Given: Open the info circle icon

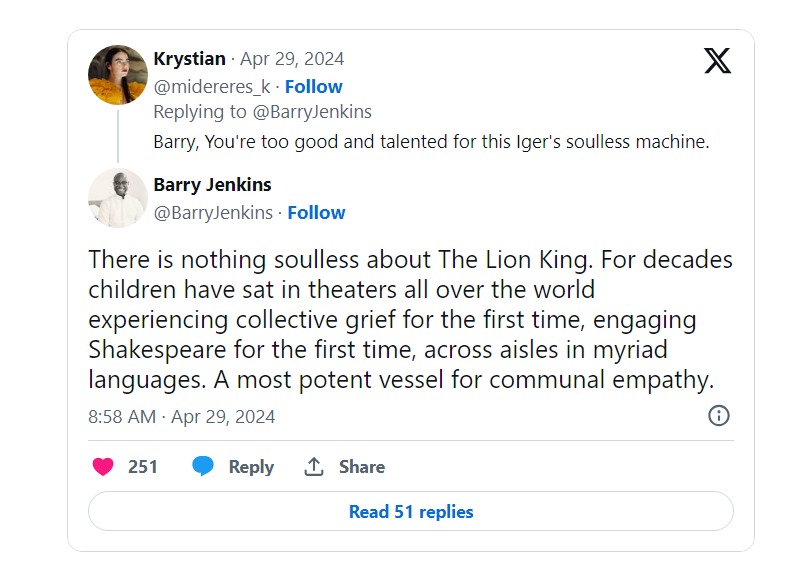Looking at the screenshot, I should pos(718,416).
